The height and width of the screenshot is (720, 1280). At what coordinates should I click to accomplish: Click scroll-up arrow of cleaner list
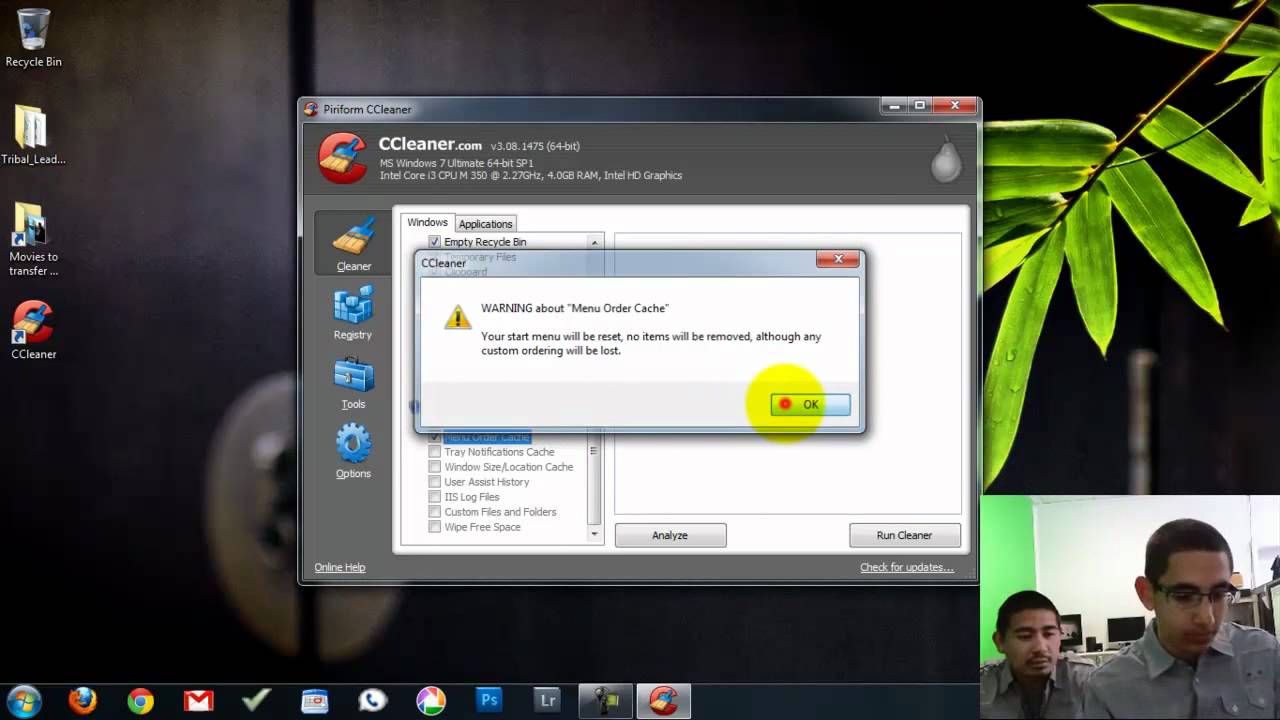[x=594, y=242]
